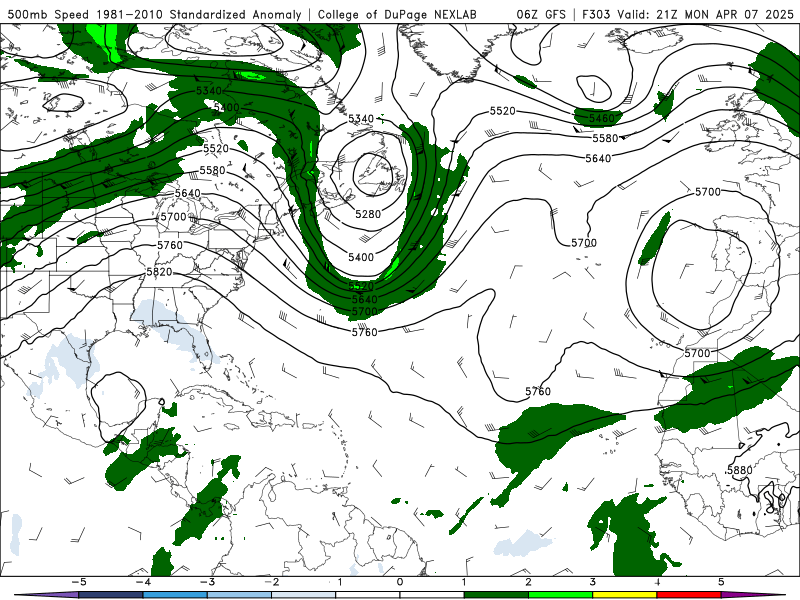Click the medium blue swatch between -4 and -3

[x=175, y=595]
